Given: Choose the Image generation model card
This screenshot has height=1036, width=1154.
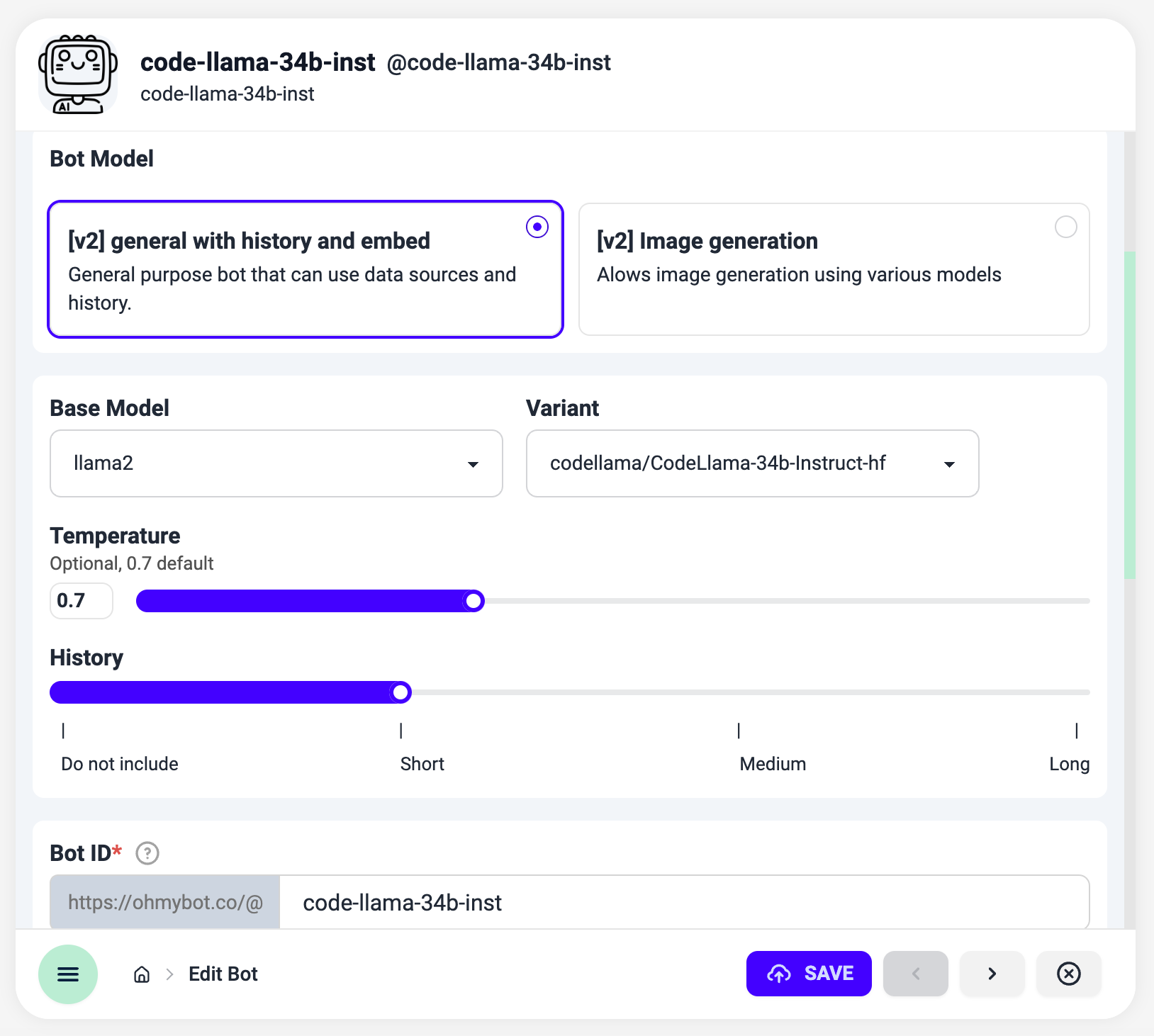Looking at the screenshot, I should 834,269.
